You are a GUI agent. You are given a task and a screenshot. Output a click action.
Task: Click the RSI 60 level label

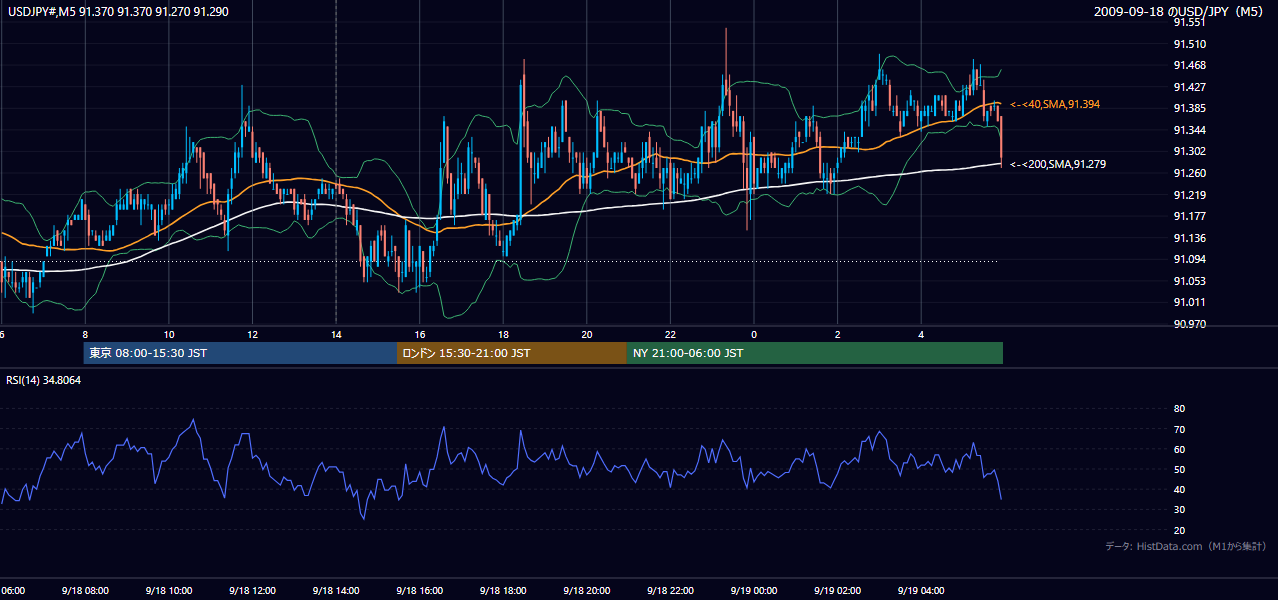pos(1179,450)
